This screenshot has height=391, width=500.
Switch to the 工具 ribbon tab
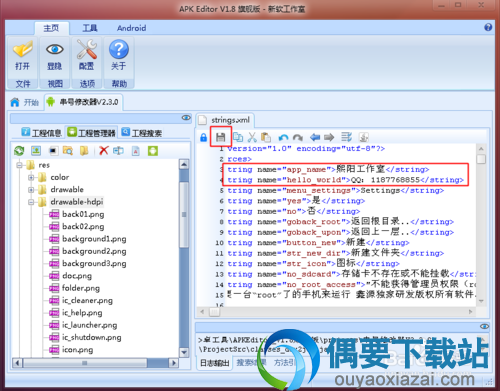click(x=90, y=28)
